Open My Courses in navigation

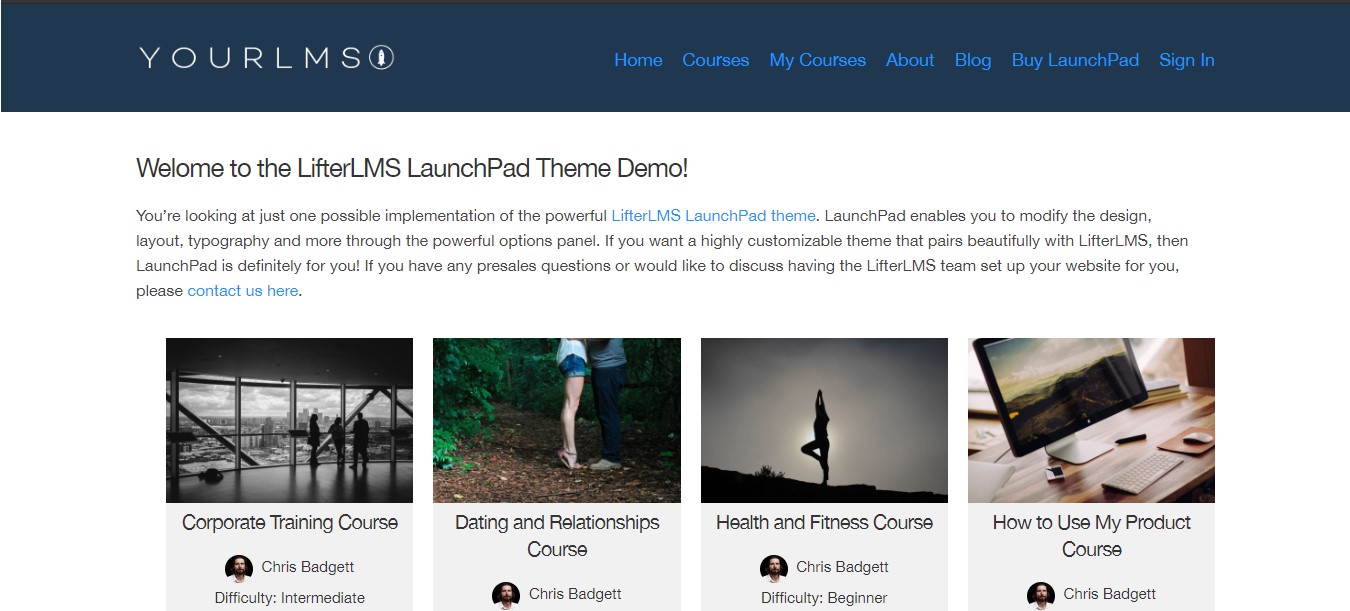click(818, 60)
